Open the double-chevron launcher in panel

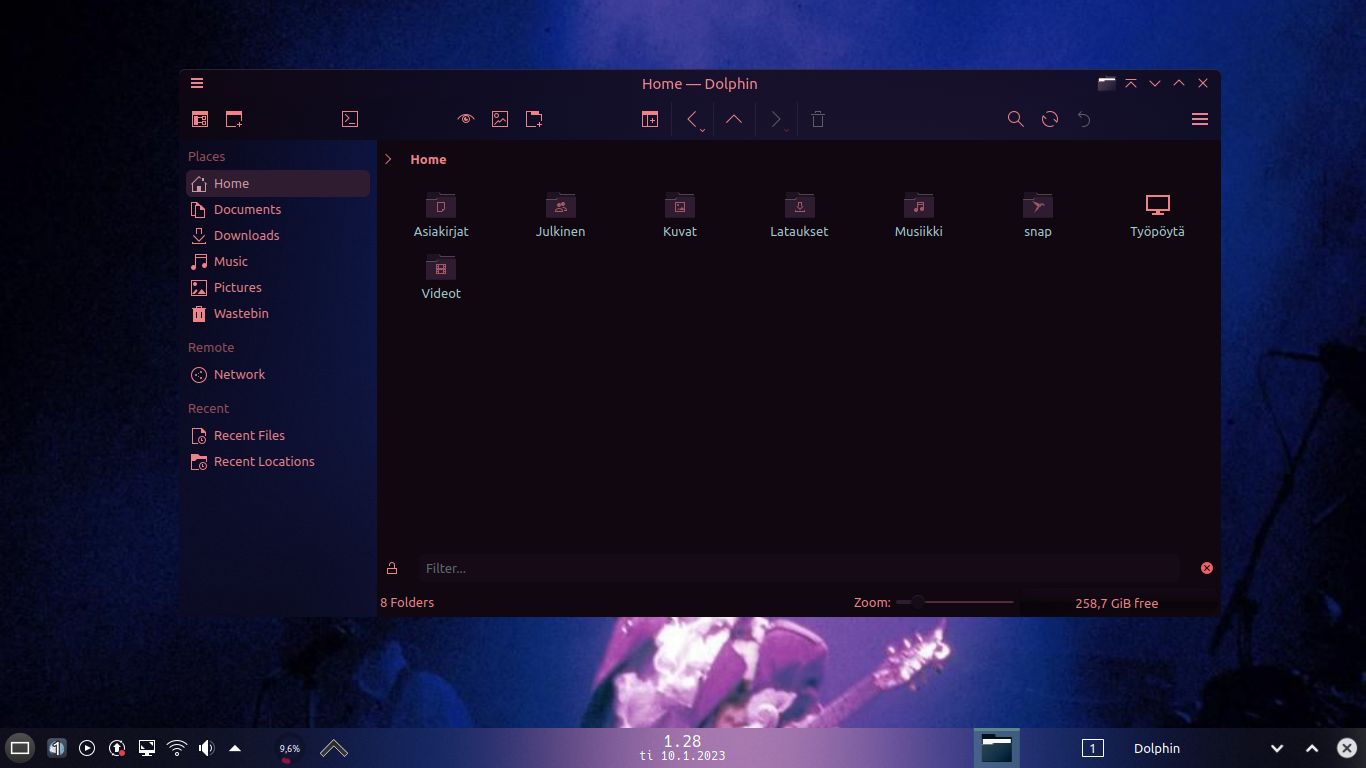(x=334, y=747)
